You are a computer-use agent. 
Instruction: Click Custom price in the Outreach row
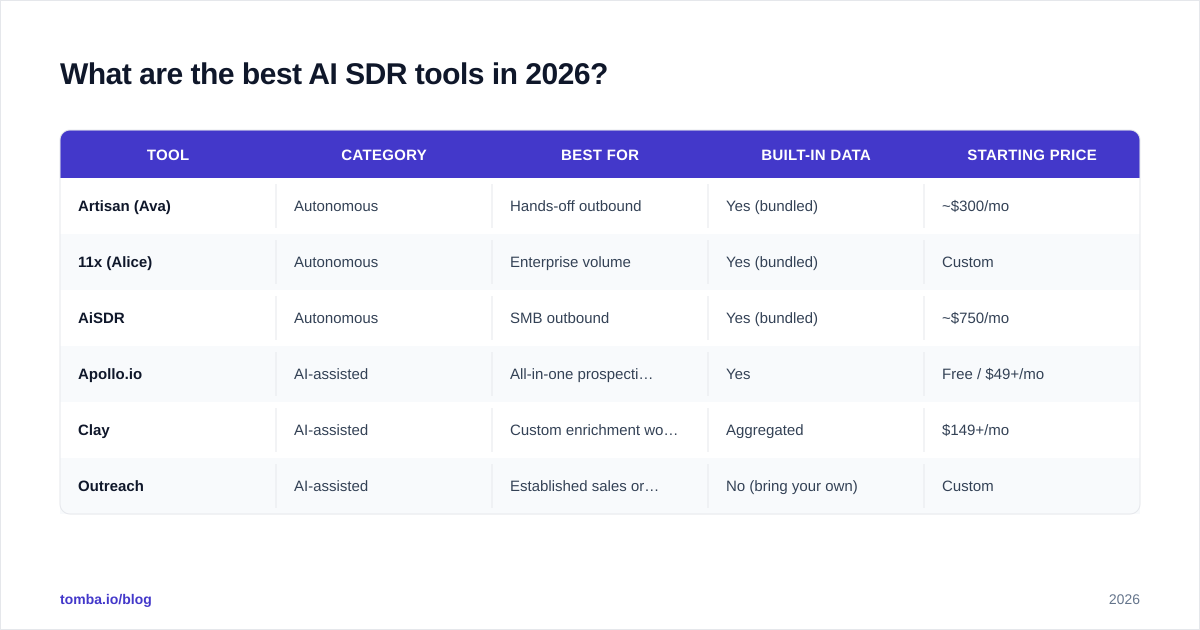(x=968, y=486)
